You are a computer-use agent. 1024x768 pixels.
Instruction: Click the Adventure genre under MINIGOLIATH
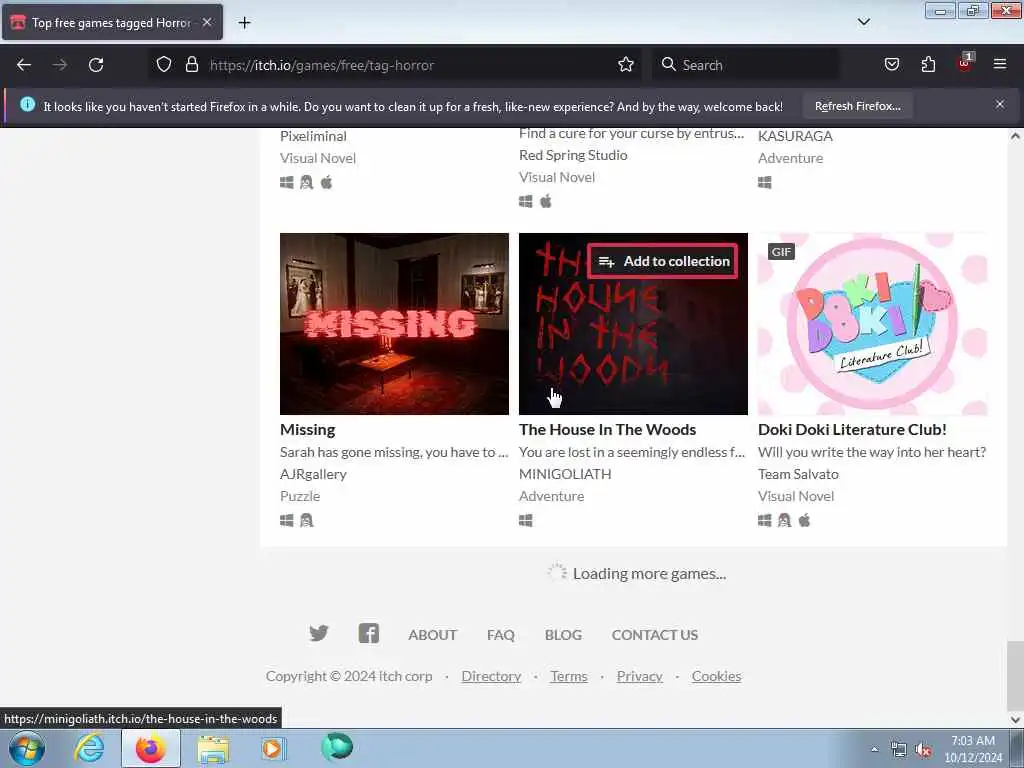click(552, 496)
